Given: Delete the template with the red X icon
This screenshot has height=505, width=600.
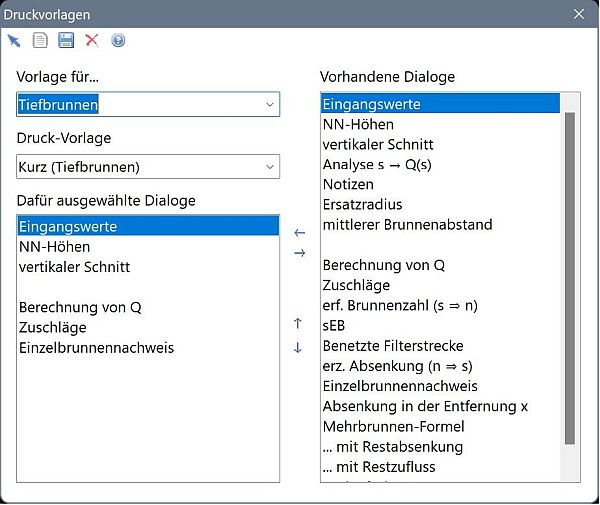Looking at the screenshot, I should coord(92,40).
